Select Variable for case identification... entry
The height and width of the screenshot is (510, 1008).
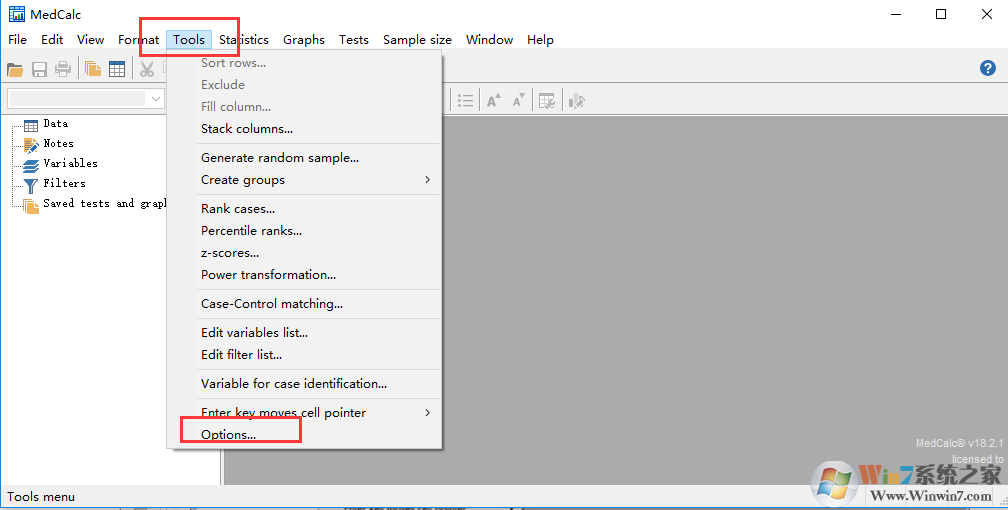(304, 383)
